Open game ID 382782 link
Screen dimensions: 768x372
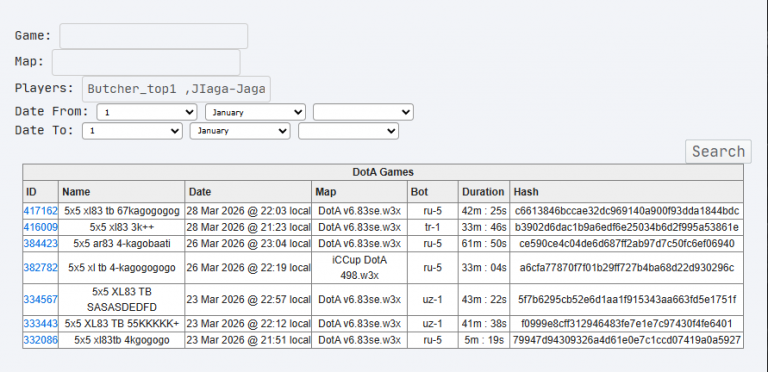41,267
